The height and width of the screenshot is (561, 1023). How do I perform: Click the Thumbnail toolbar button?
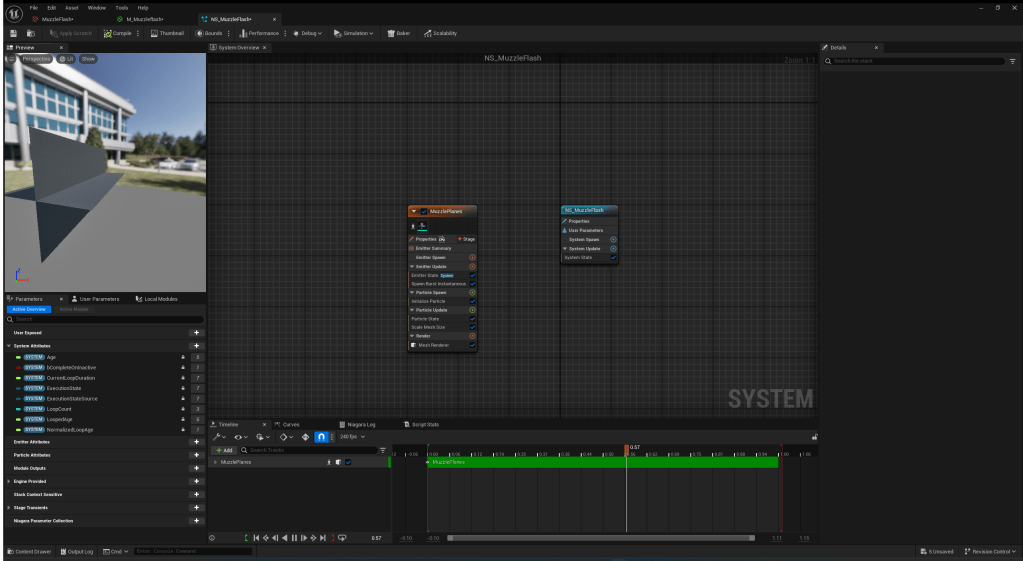click(168, 33)
